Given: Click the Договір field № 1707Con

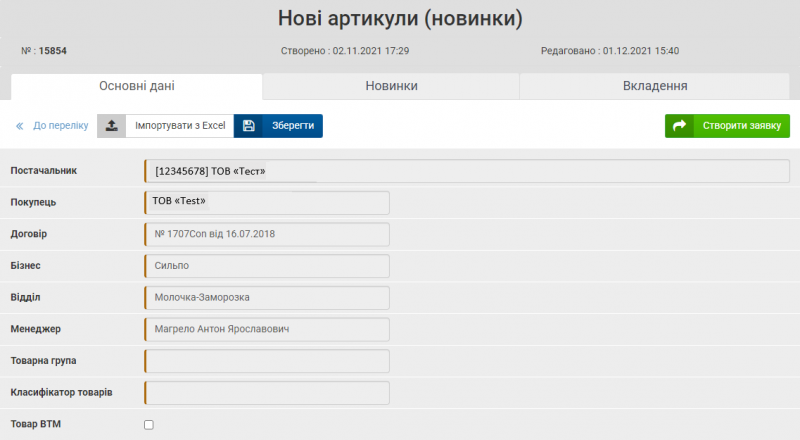Looking at the screenshot, I should tap(267, 234).
